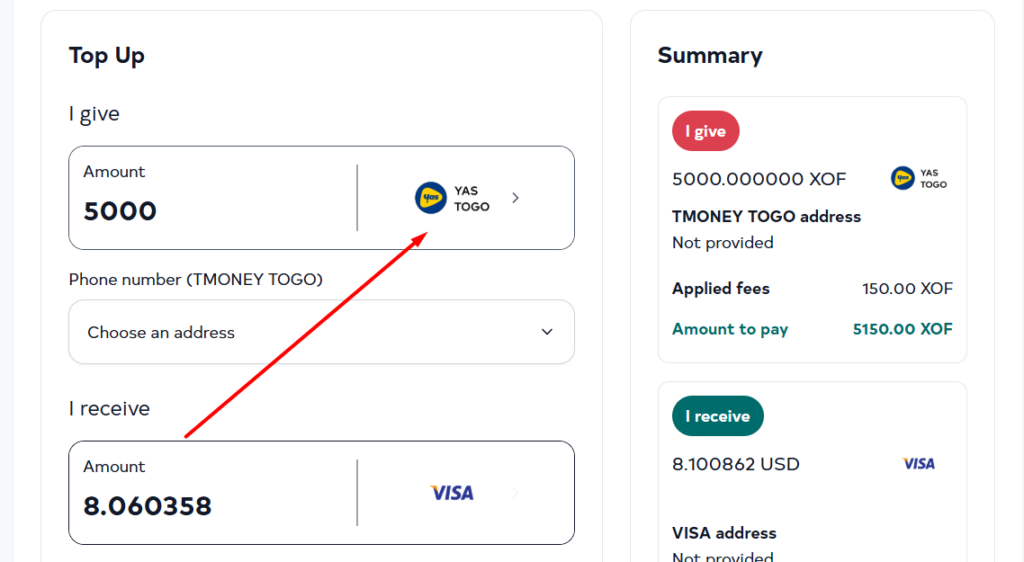Click the green I receive badge in Summary
This screenshot has width=1024, height=562.
tap(717, 416)
